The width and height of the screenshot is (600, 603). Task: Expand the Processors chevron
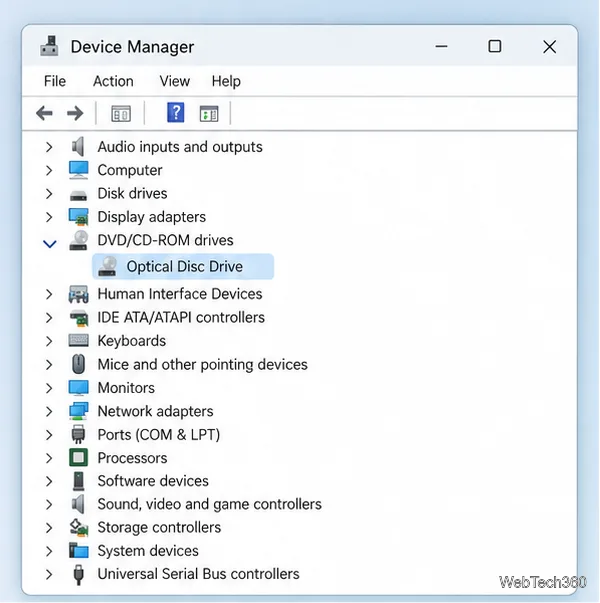pos(49,458)
